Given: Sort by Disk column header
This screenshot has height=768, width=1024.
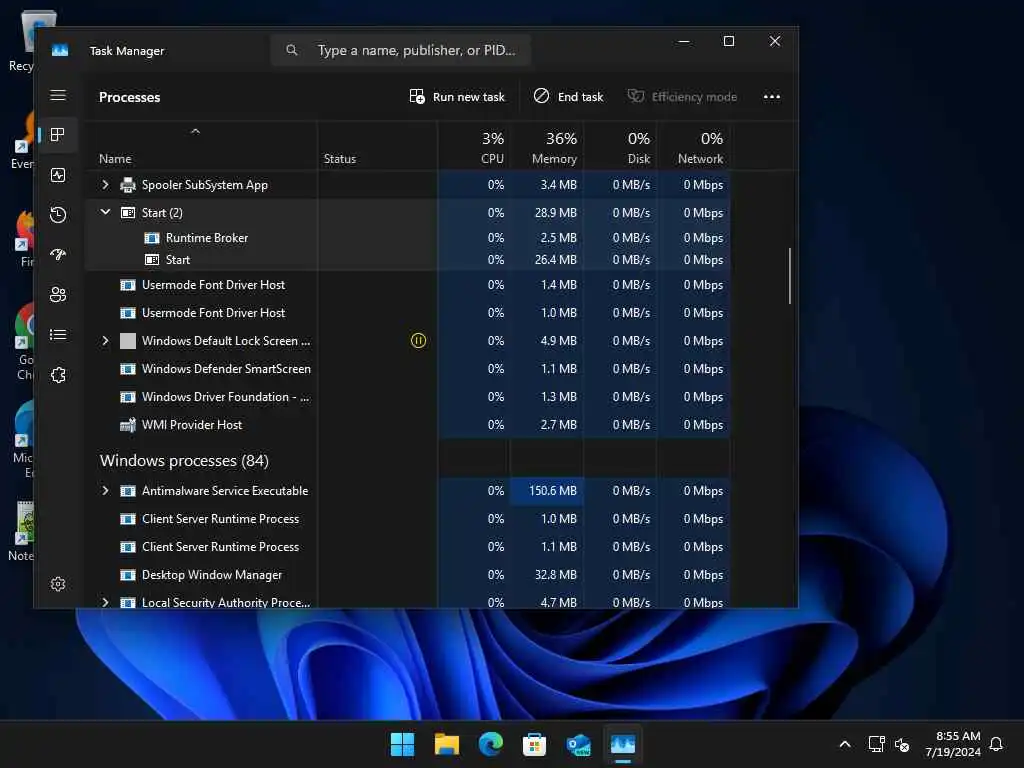Looking at the screenshot, I should click(620, 147).
